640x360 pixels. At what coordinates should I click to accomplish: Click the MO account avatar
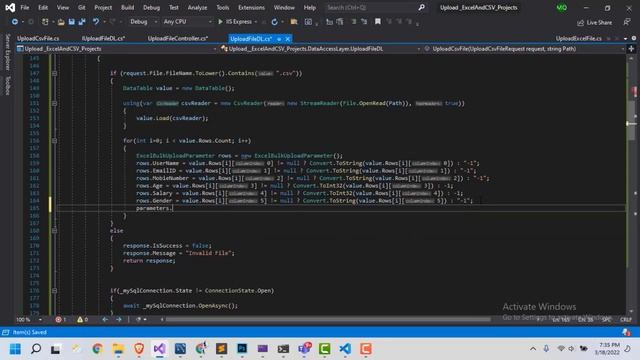pyautogui.click(x=562, y=7)
